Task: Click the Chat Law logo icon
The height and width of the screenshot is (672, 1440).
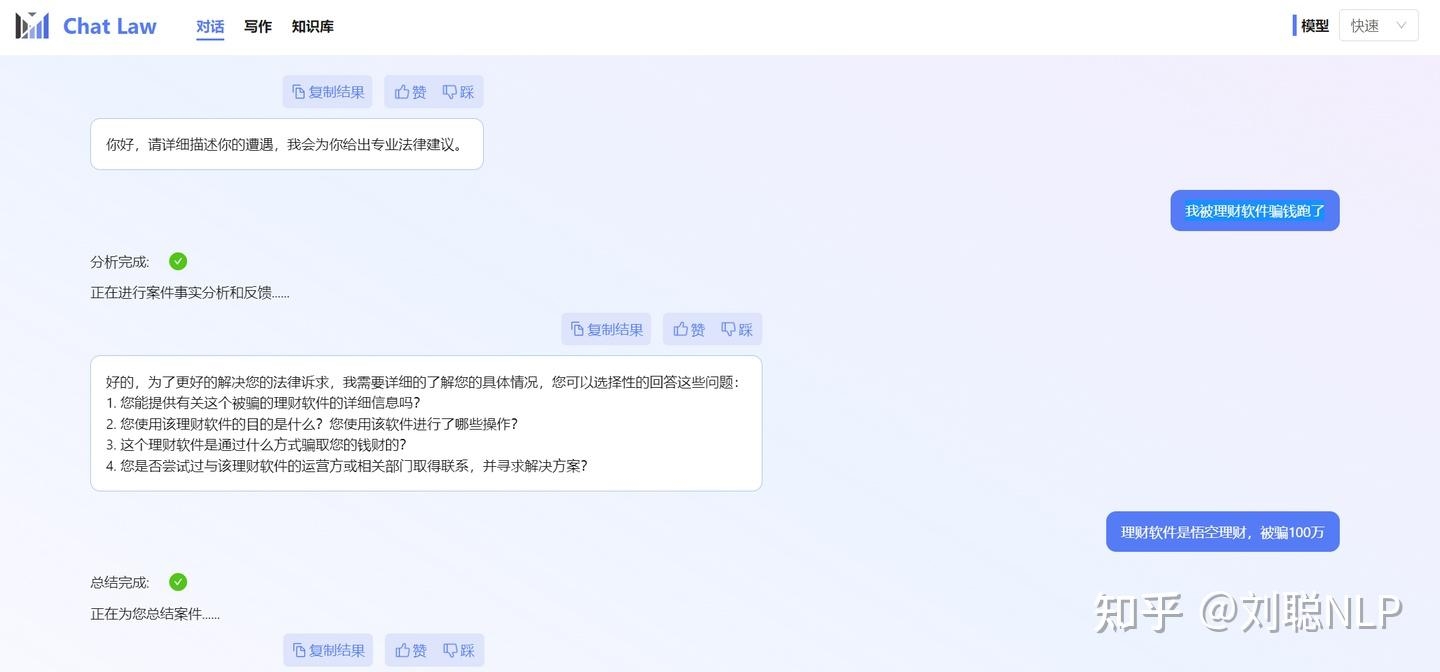Action: (32, 26)
